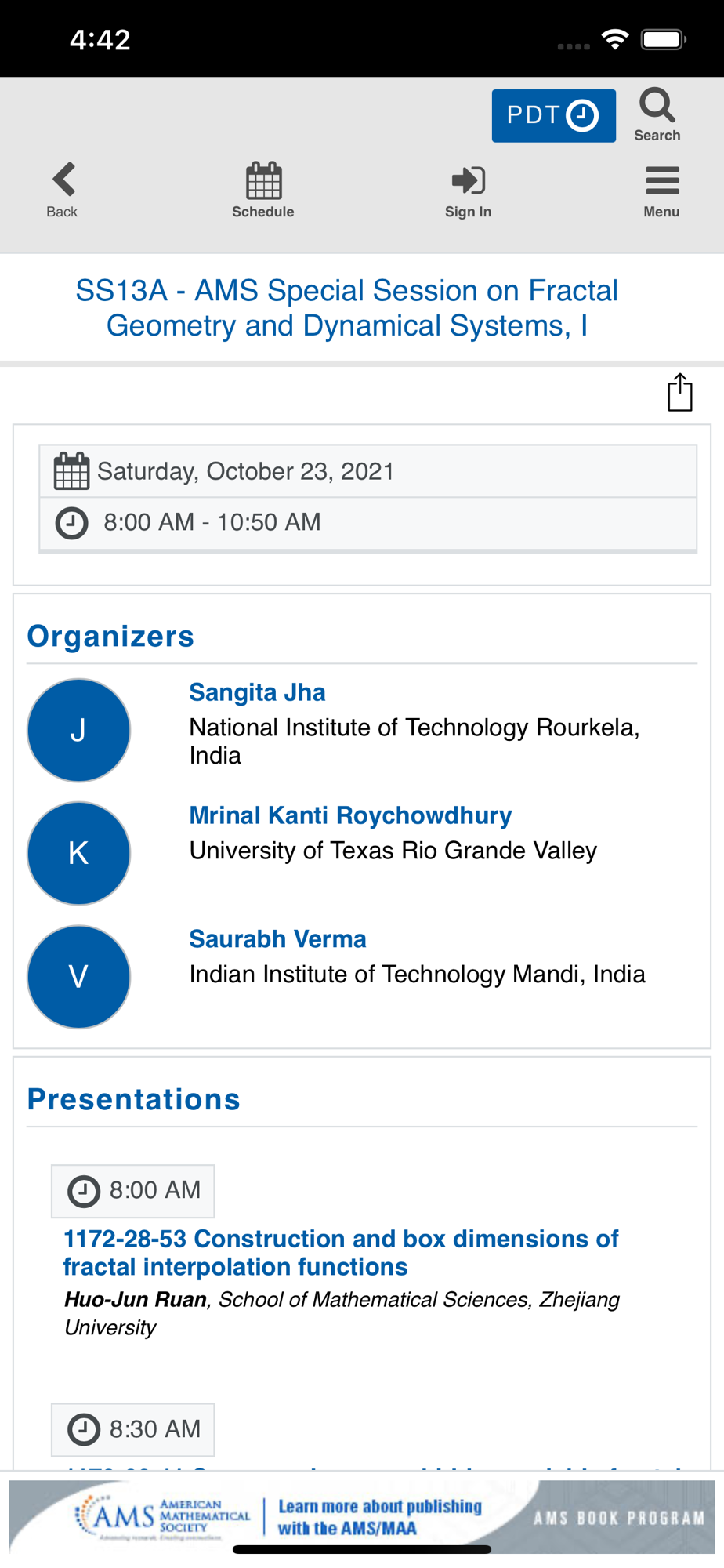Open Mrinal Kanti Roychowdhury's profile
Screen dimensions: 724x1568
350,815
